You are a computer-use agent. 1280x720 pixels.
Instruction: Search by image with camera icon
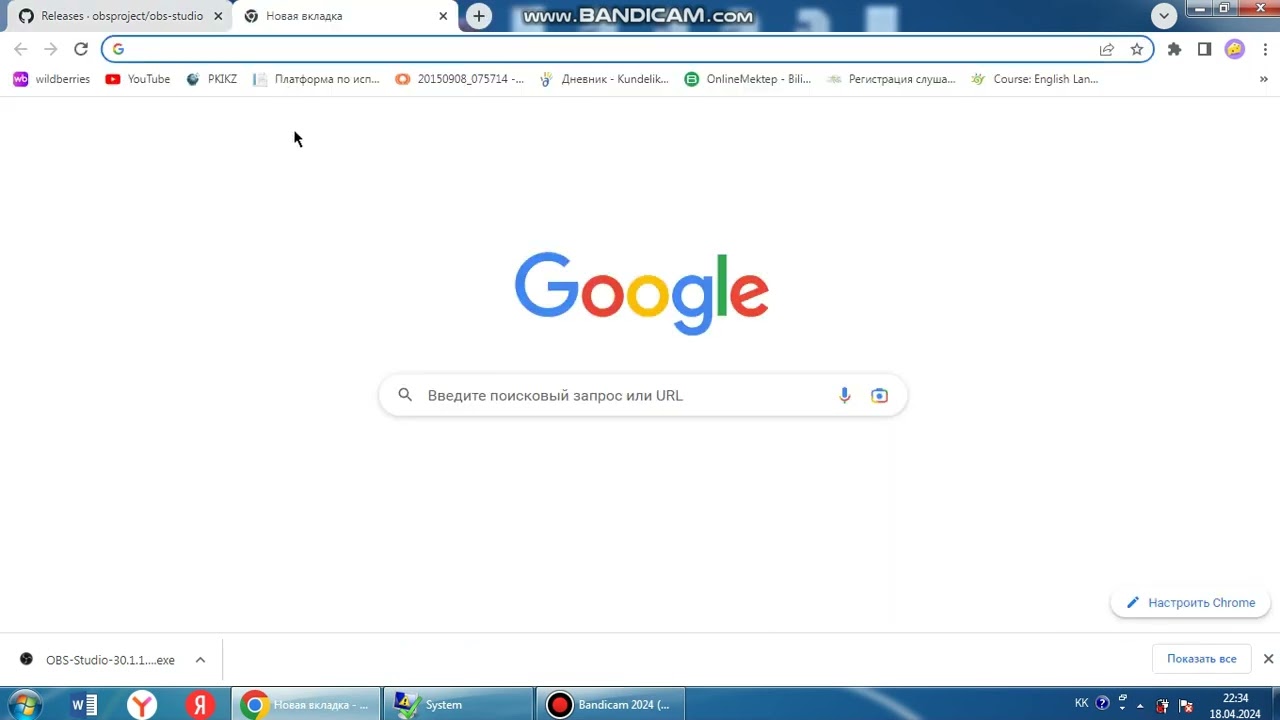[879, 395]
